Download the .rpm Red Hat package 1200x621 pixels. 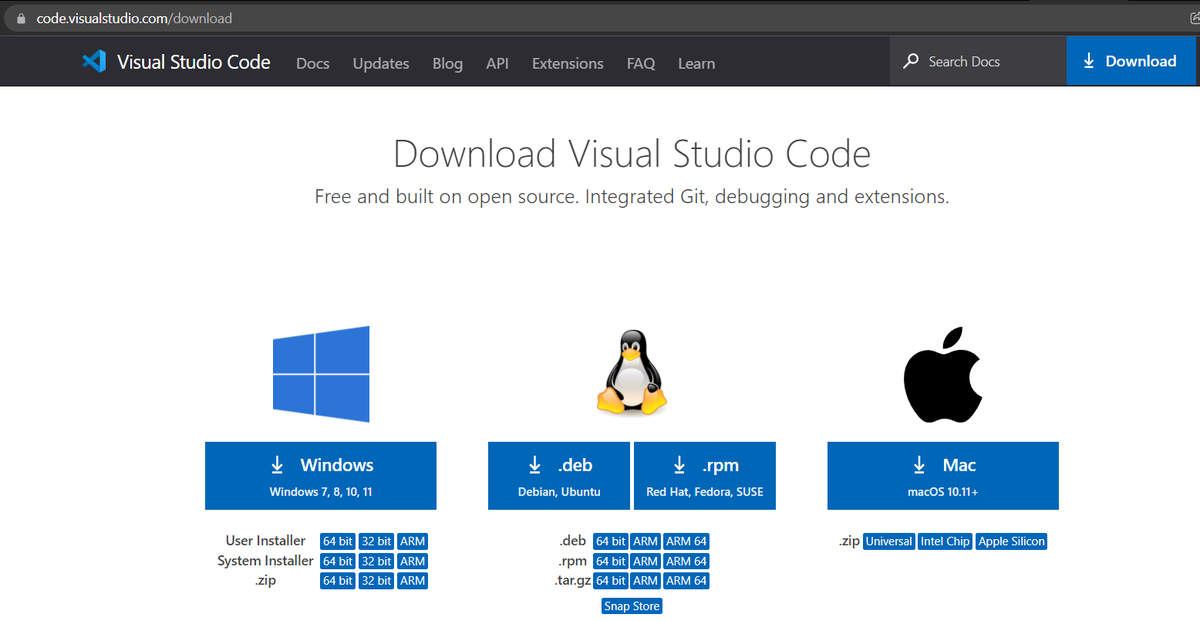tap(706, 476)
